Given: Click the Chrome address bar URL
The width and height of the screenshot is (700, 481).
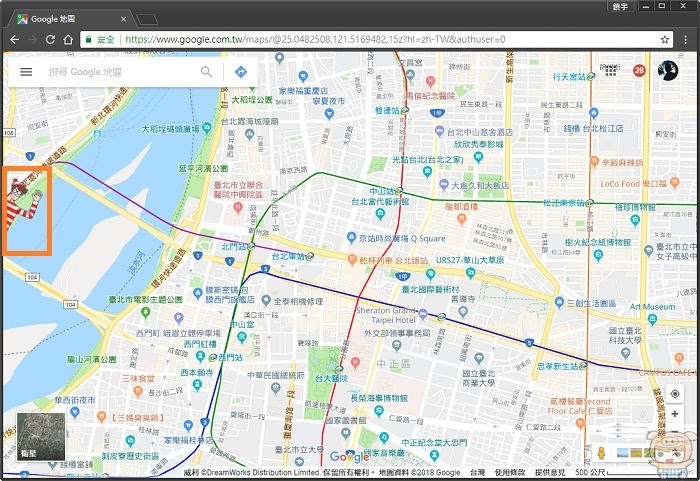Looking at the screenshot, I should click(315, 39).
